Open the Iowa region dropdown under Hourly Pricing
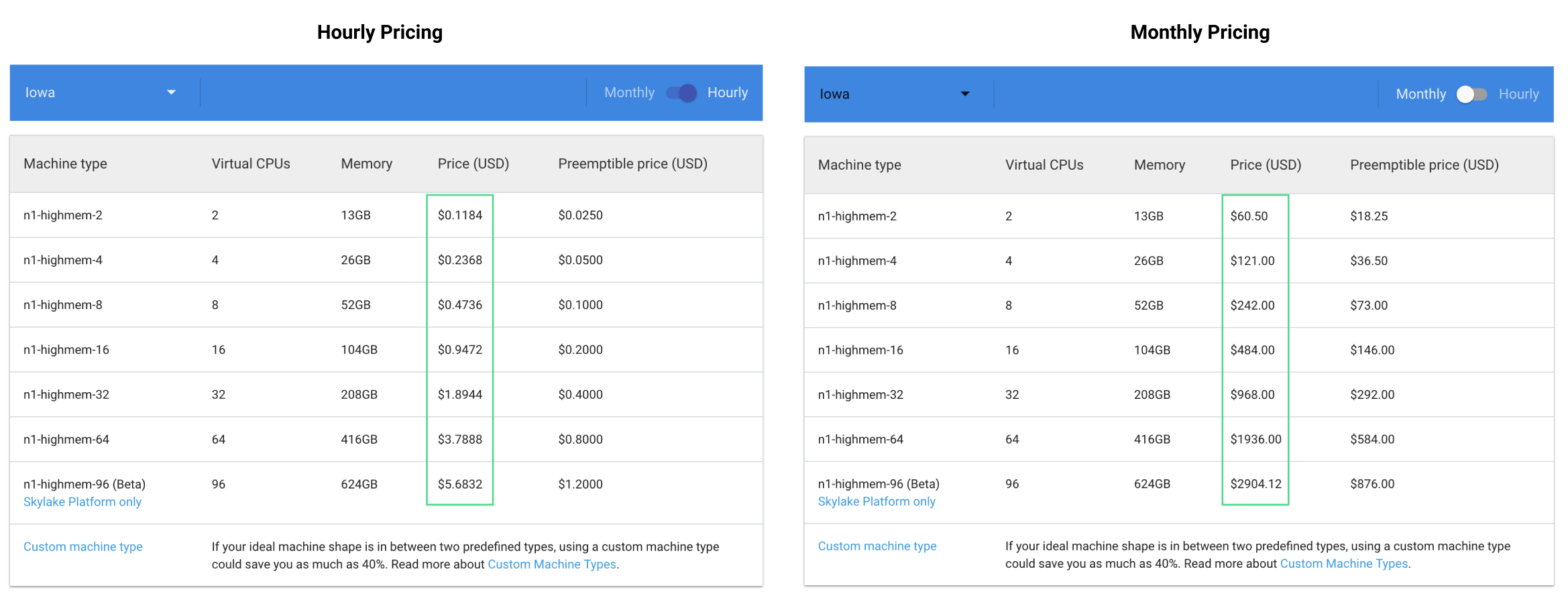1568x602 pixels. [x=101, y=93]
